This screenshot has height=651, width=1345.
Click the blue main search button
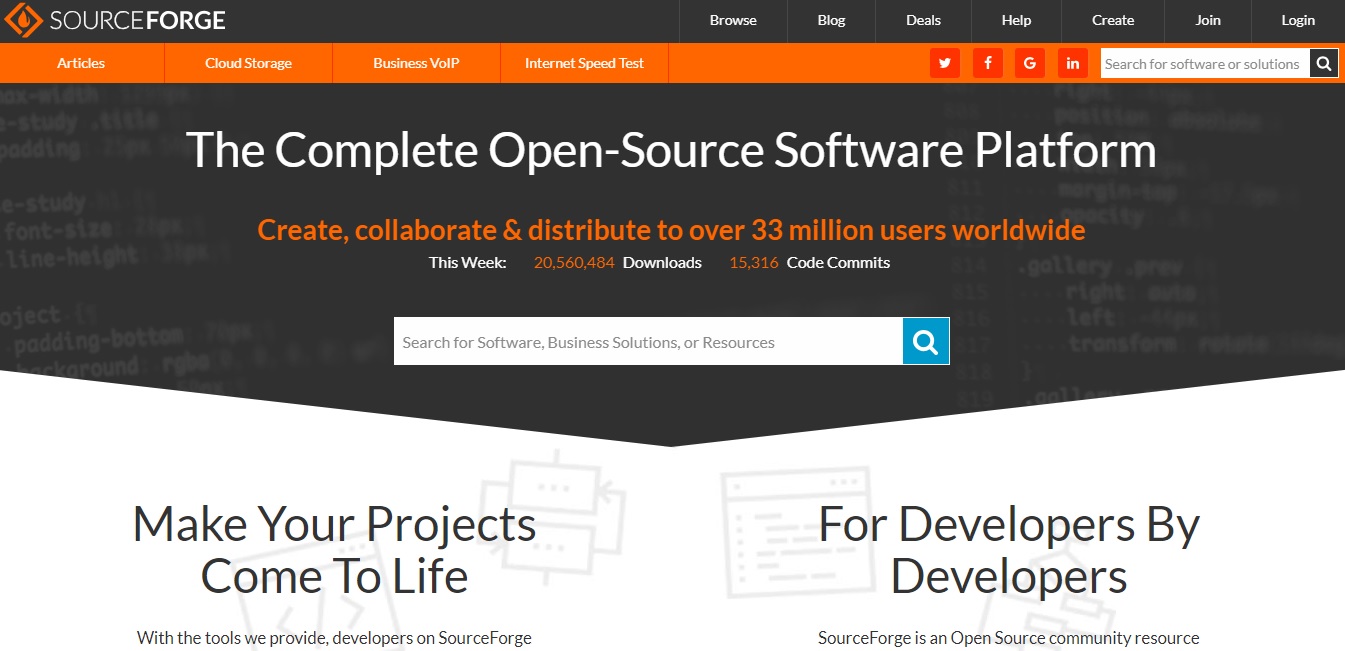926,342
